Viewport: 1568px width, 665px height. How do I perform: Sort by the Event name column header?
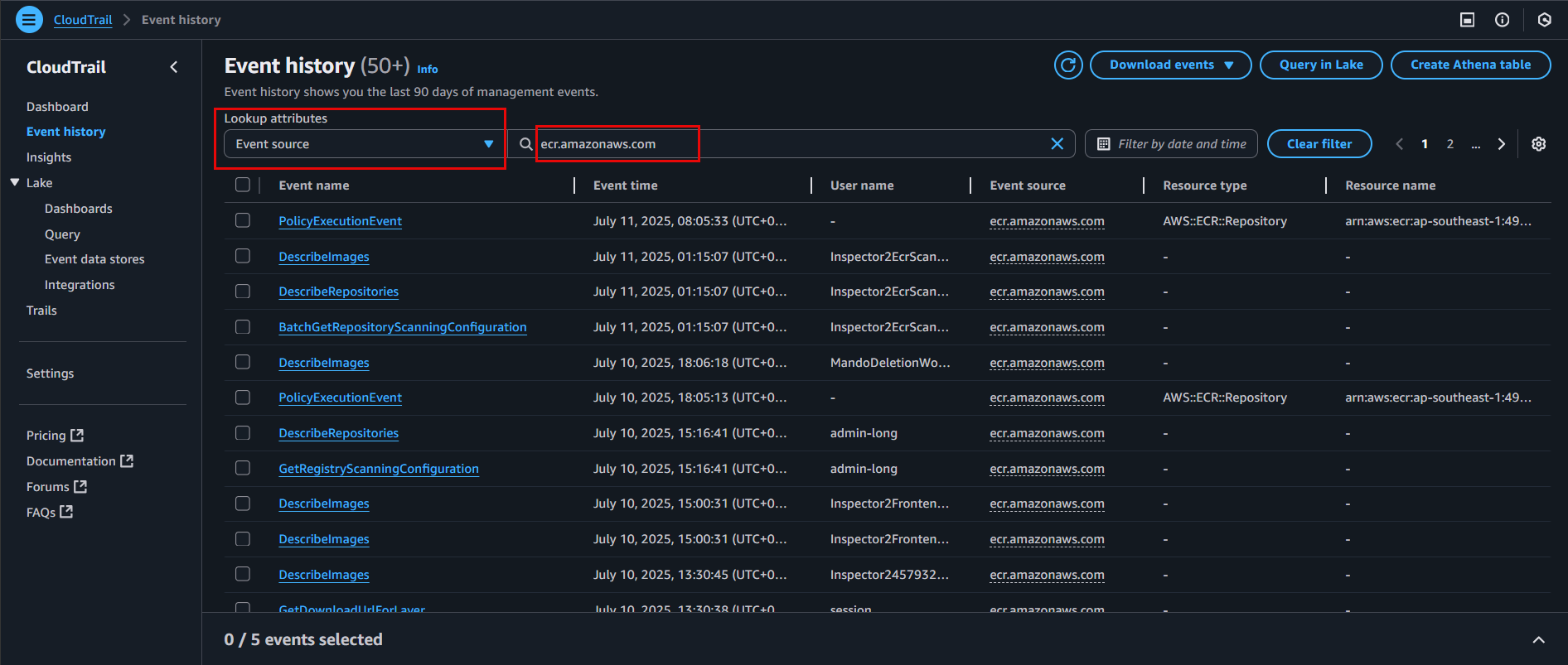[x=314, y=186]
